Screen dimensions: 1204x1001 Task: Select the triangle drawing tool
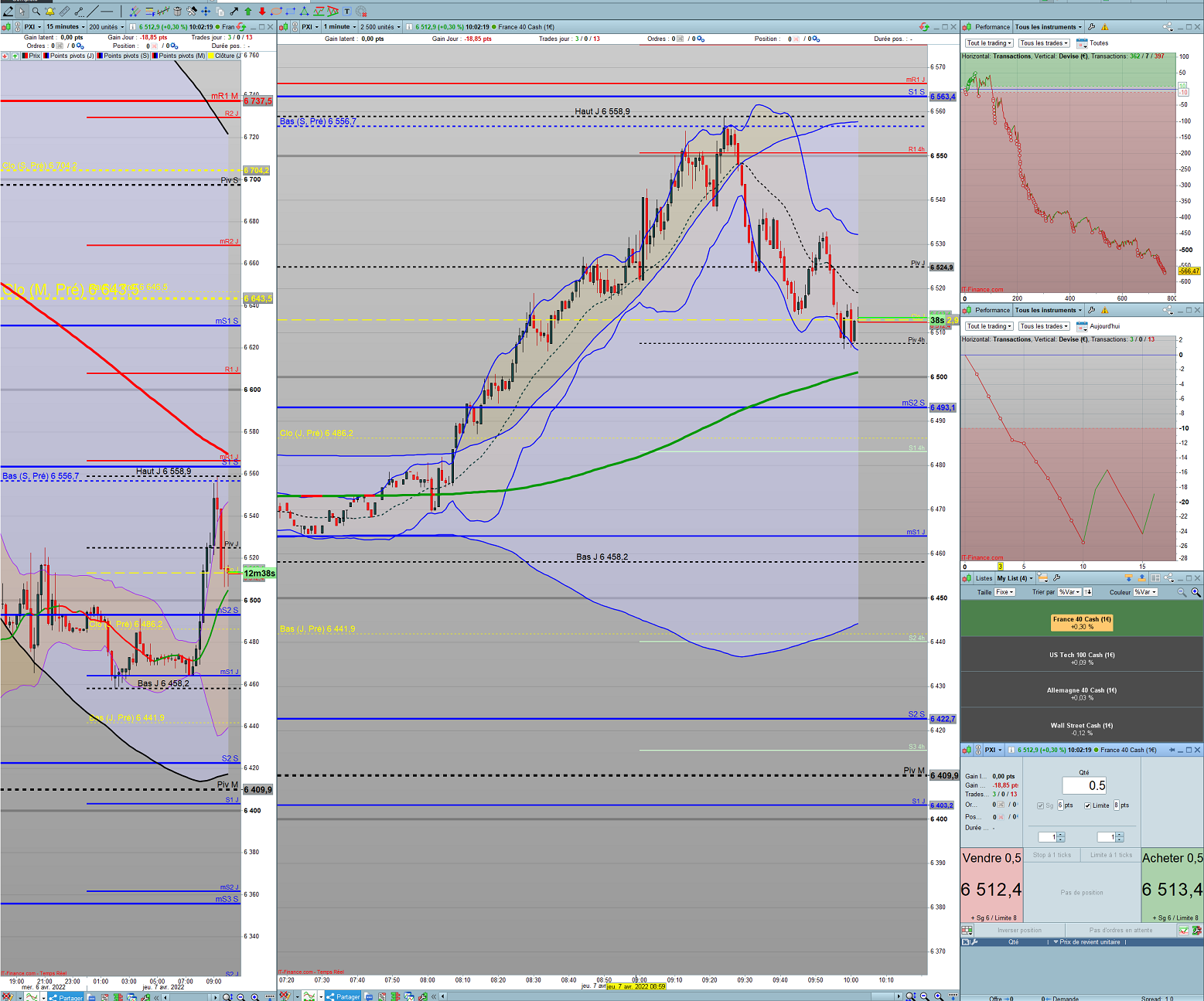(304, 12)
